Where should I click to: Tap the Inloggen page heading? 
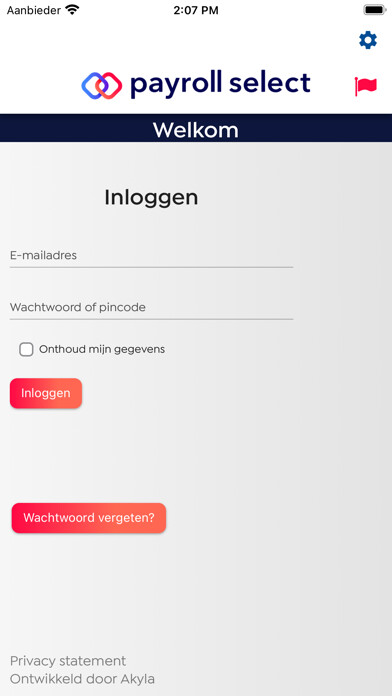coord(151,198)
